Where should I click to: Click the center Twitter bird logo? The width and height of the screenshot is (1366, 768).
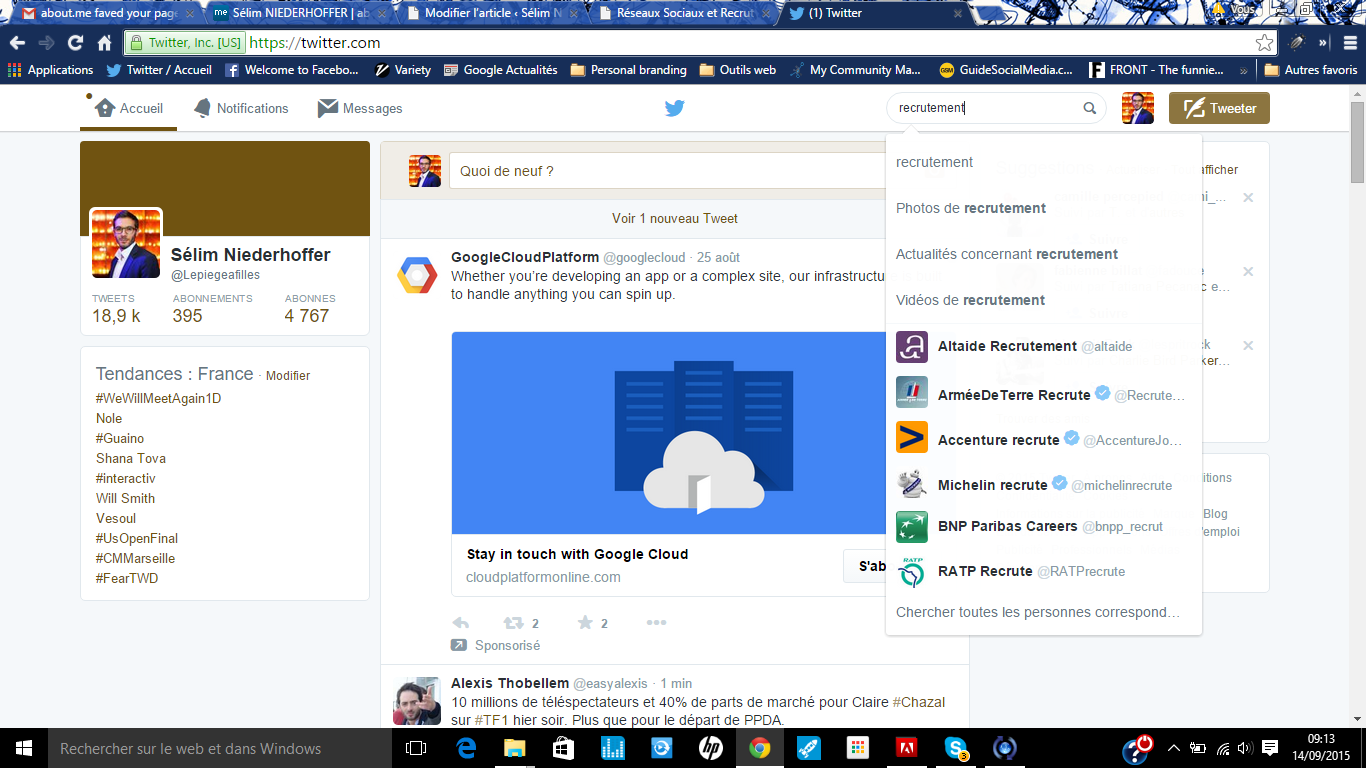pyautogui.click(x=675, y=108)
